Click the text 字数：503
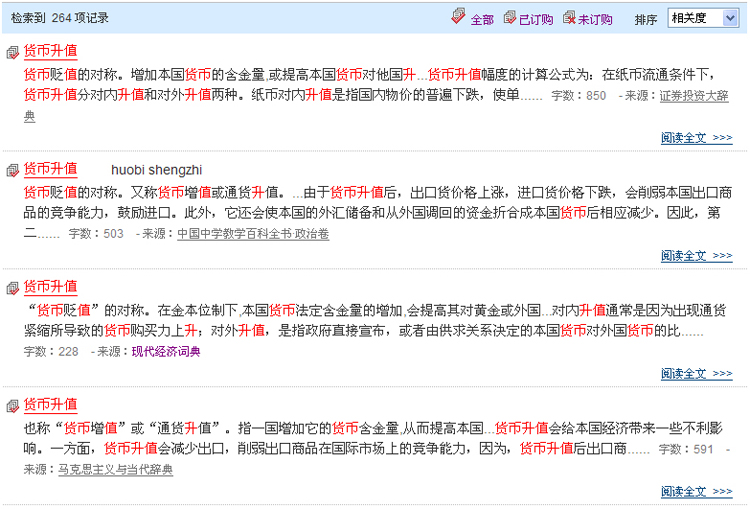This screenshot has height=509, width=750. point(96,234)
